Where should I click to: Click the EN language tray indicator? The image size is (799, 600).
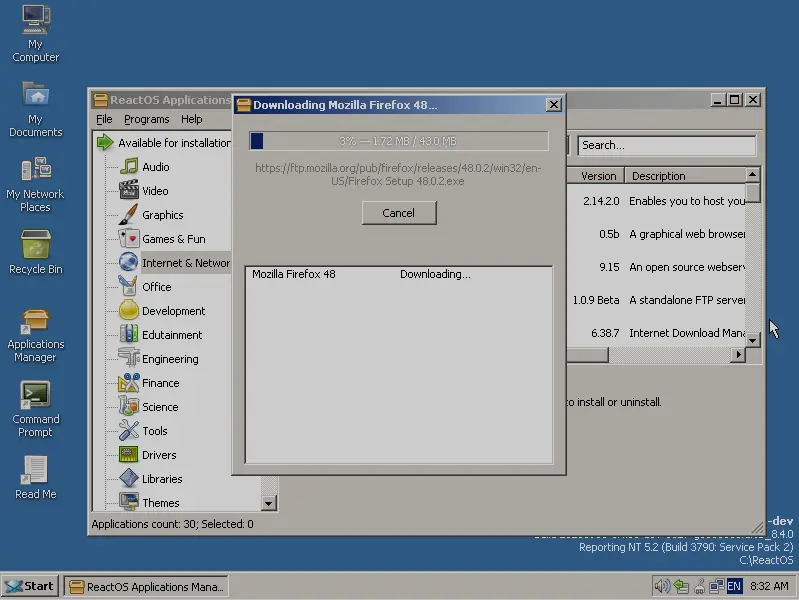pos(734,586)
